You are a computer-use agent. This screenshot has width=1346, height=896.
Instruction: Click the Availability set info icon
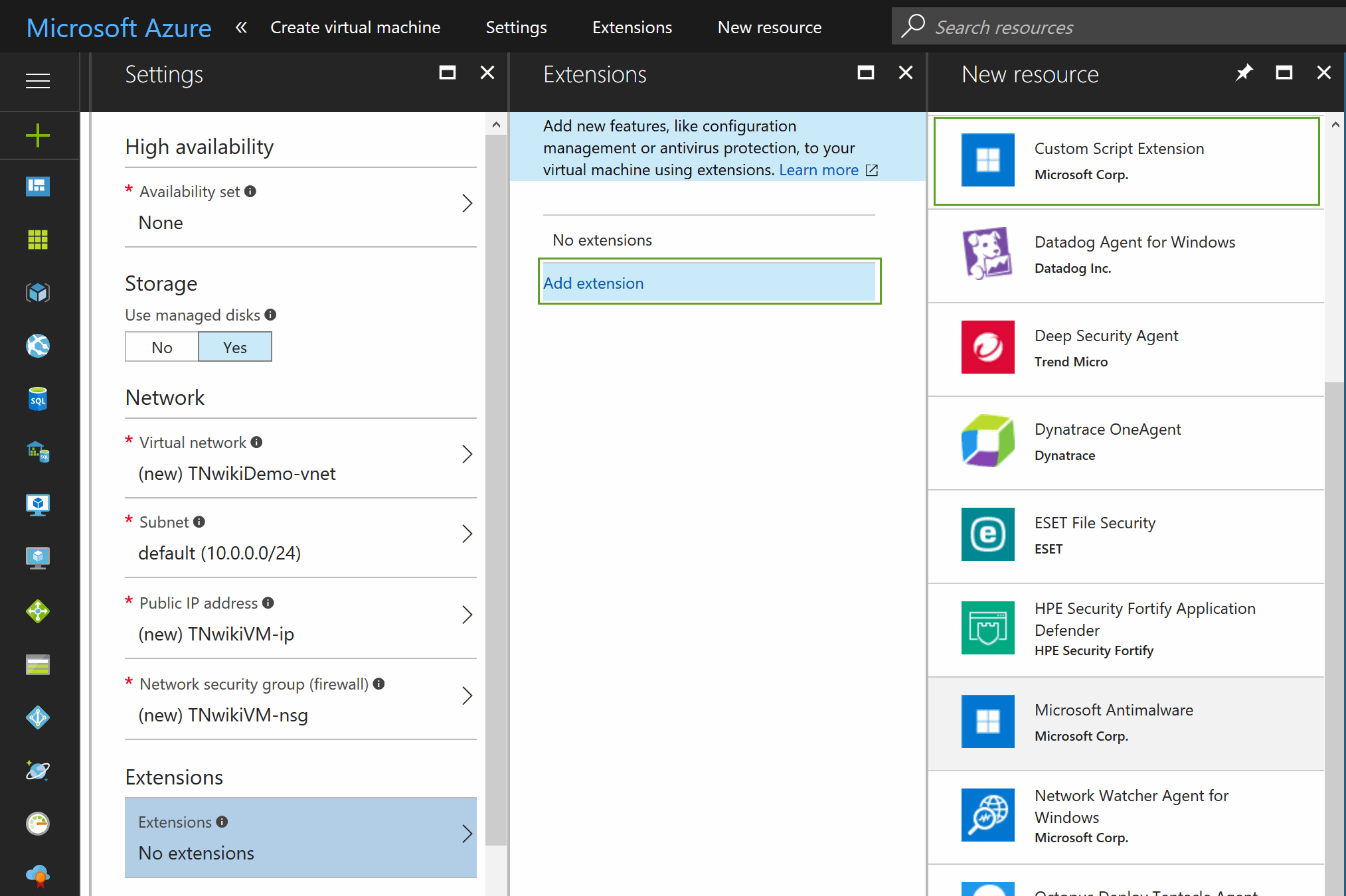tap(250, 191)
